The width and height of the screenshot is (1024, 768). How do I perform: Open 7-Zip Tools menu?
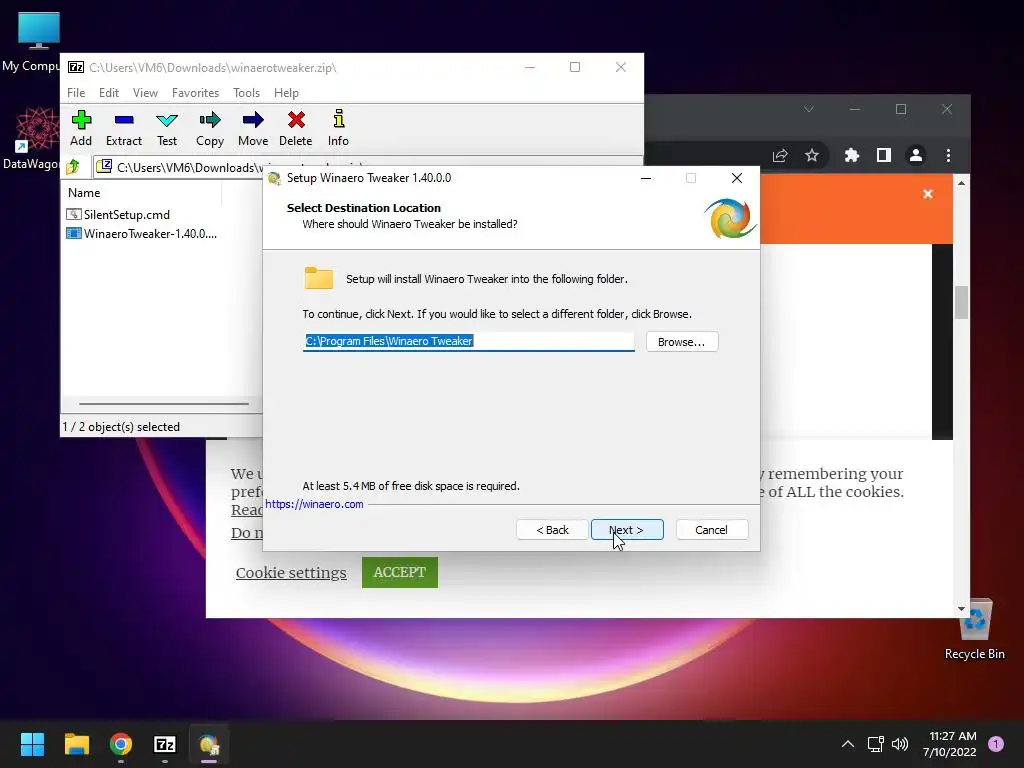click(246, 93)
